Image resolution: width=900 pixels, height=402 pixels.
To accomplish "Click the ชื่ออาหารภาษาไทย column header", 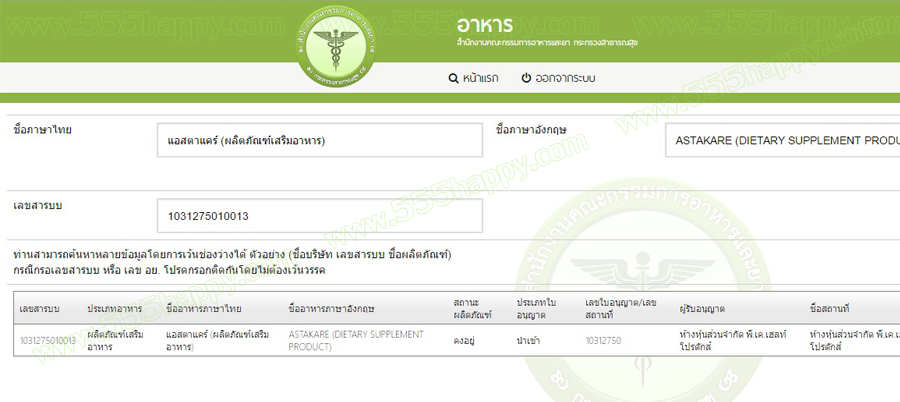I will (x=204, y=309).
